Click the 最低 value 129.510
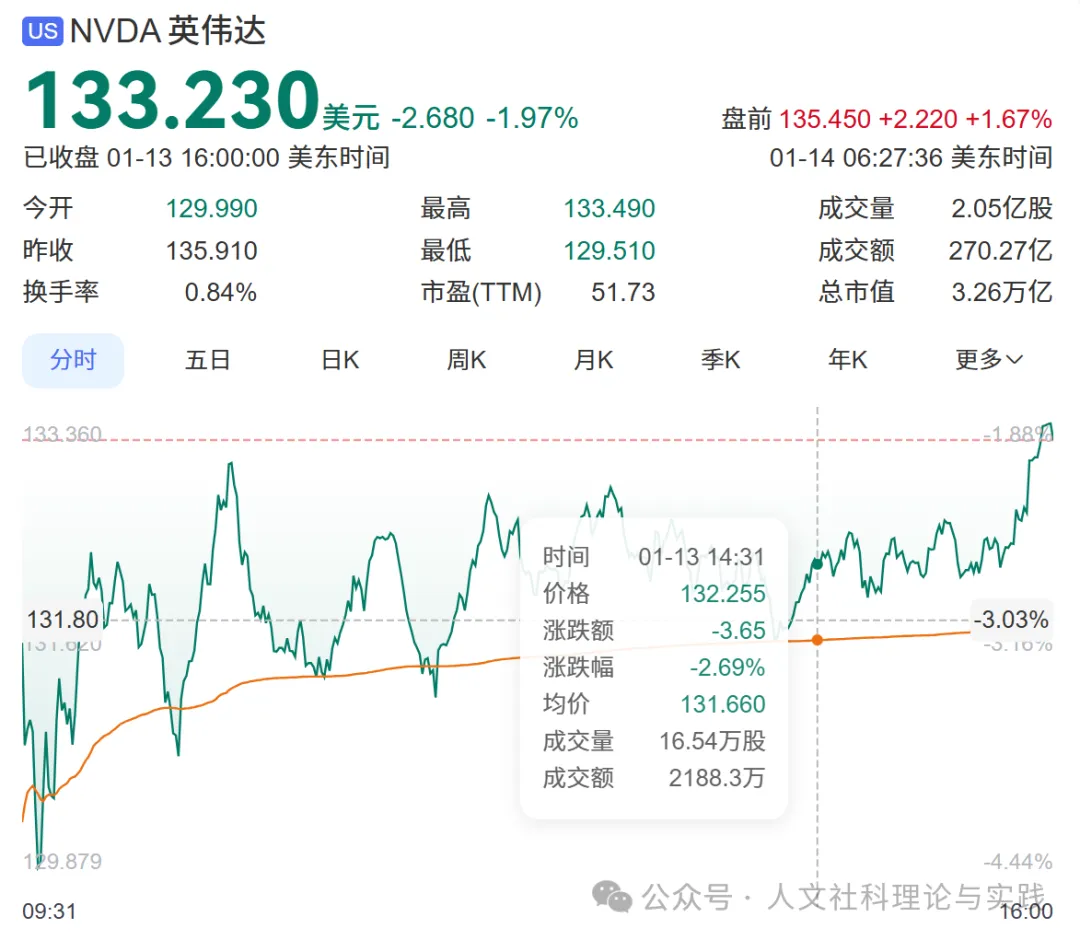The image size is (1080, 940). point(610,251)
